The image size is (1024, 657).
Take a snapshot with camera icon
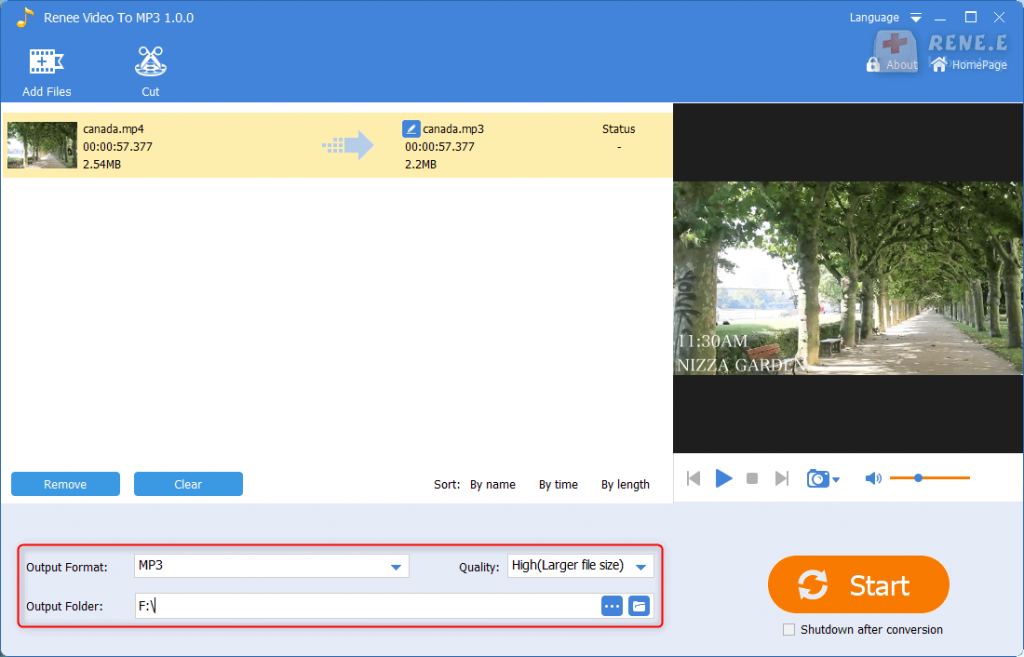[818, 479]
